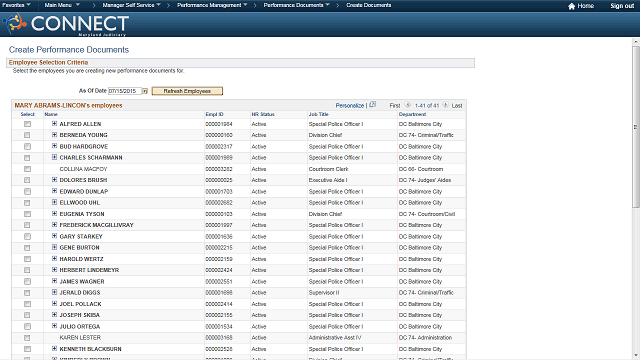This screenshot has height=360, width=640.
Task: Check CHARLES SCHARMANN row checkbox
Action: tap(27, 158)
